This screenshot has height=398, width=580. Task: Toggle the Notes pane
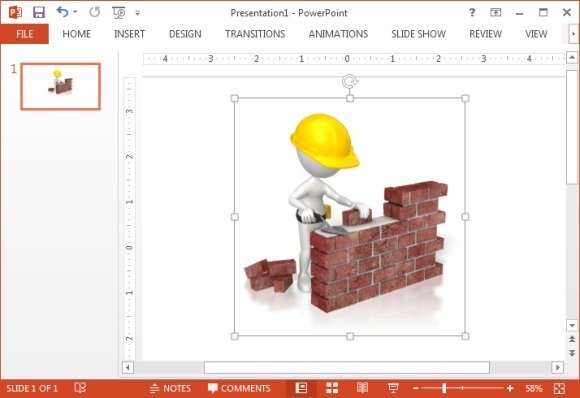(x=170, y=388)
